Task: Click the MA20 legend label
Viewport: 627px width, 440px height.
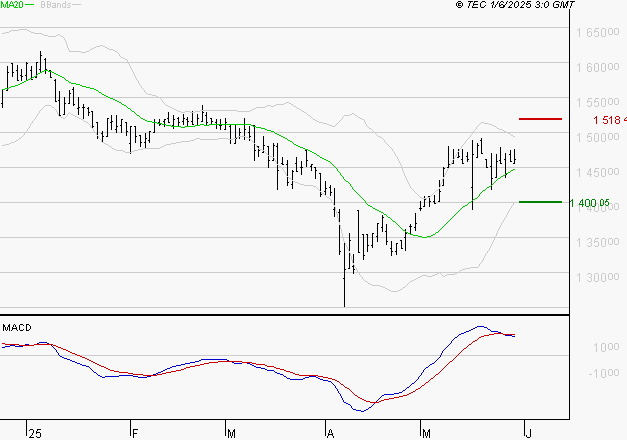Action: tap(11, 6)
